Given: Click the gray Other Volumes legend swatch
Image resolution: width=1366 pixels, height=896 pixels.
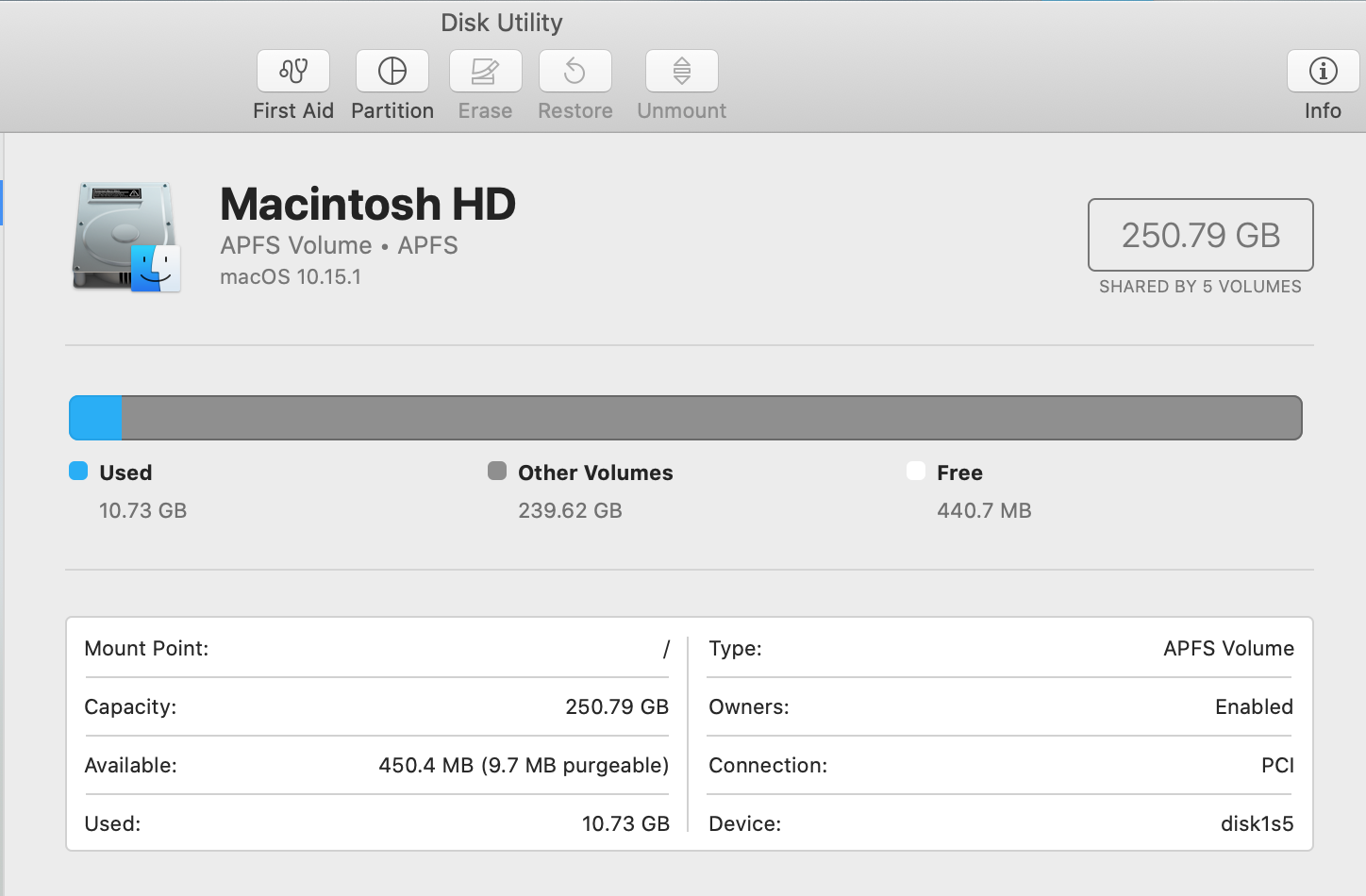Looking at the screenshot, I should [x=497, y=471].
